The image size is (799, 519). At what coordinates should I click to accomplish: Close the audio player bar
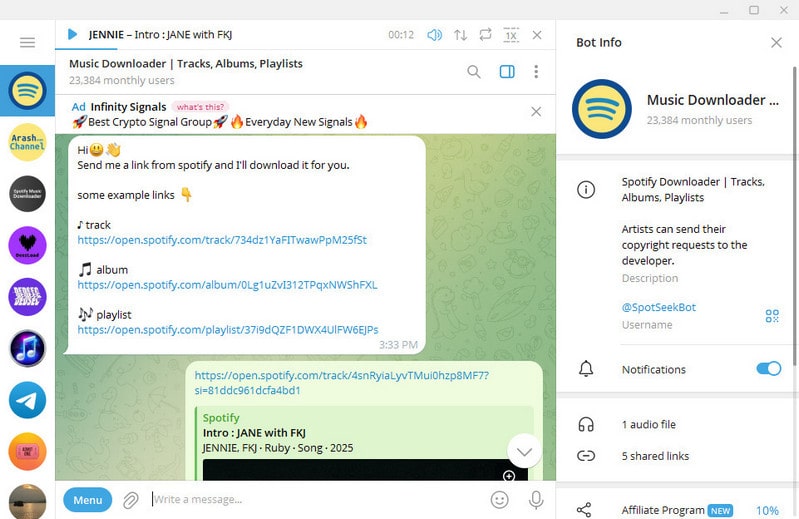[537, 35]
